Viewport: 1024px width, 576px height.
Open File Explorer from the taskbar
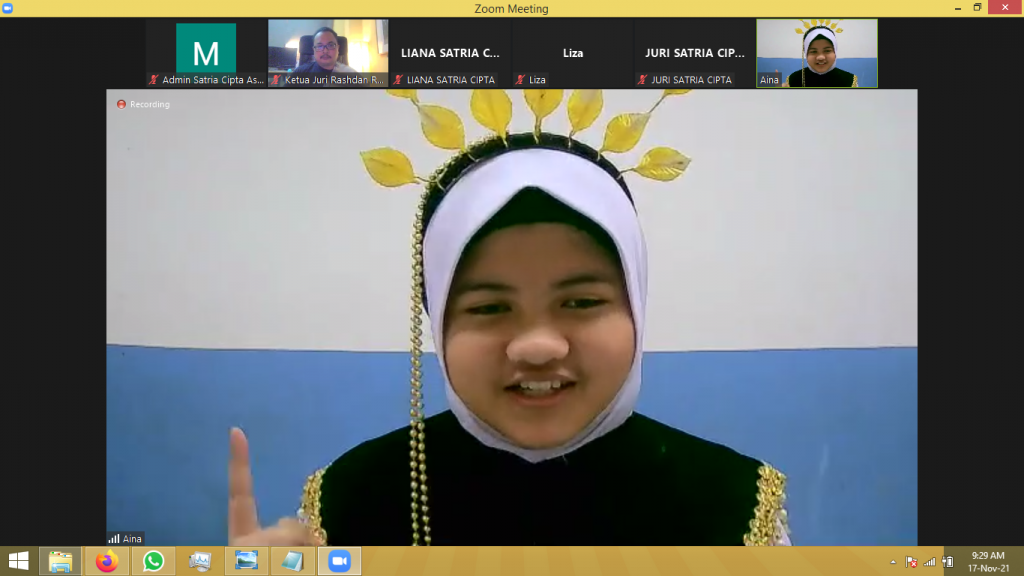[58, 561]
